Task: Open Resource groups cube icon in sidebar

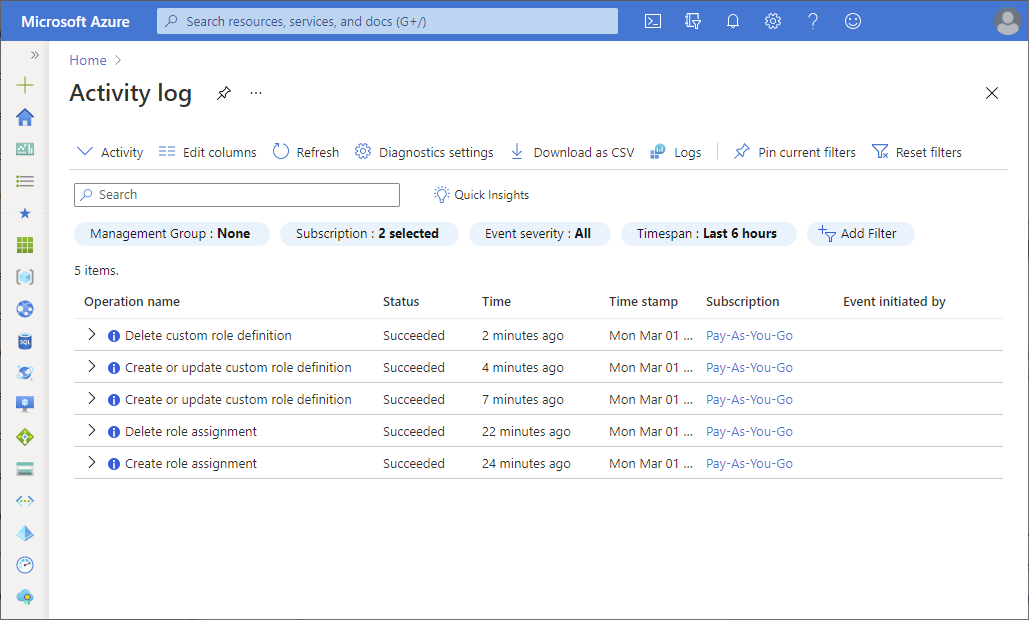Action: click(x=25, y=277)
